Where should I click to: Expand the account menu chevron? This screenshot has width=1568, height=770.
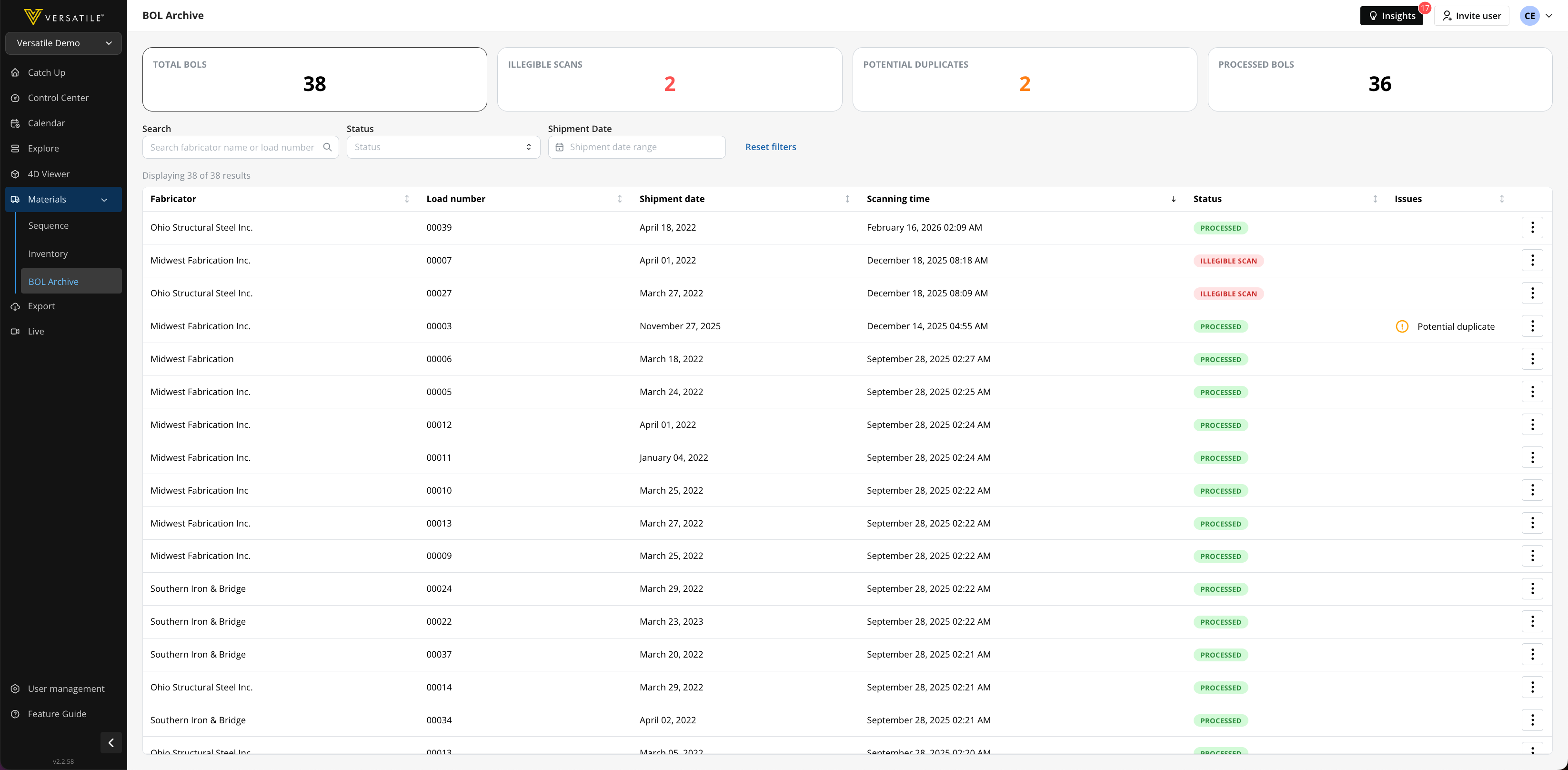click(x=1548, y=16)
